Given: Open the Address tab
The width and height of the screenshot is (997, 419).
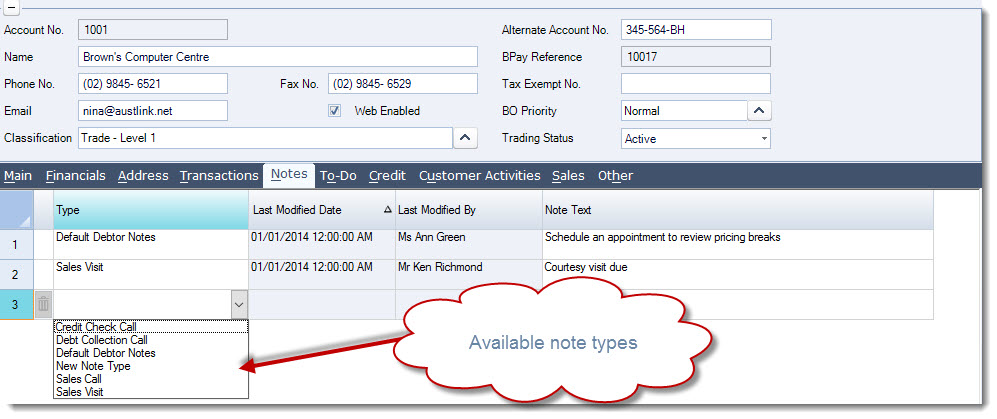Looking at the screenshot, I should 143,175.
